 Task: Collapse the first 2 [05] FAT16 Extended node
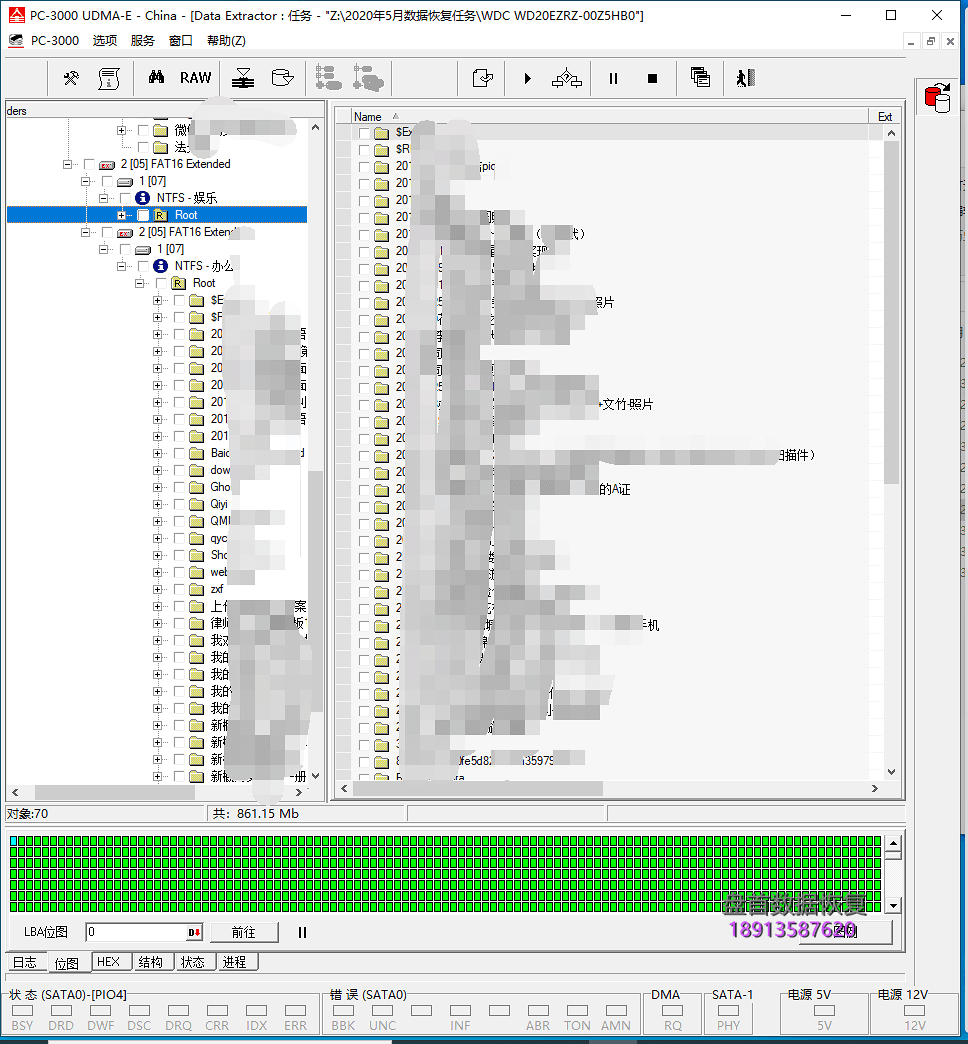67,164
